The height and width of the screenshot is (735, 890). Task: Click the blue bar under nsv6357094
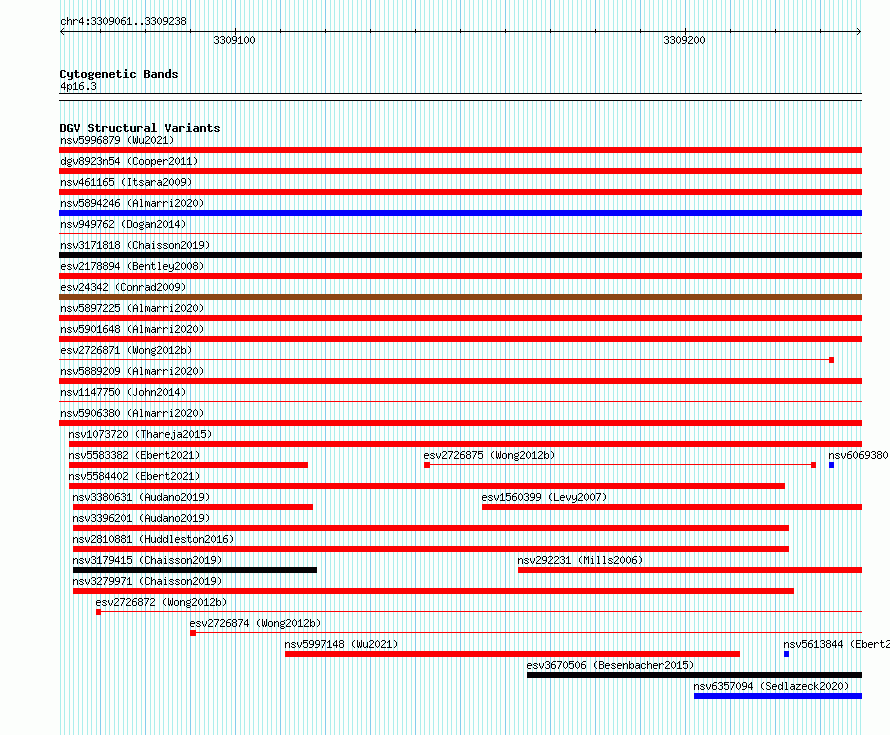778,696
